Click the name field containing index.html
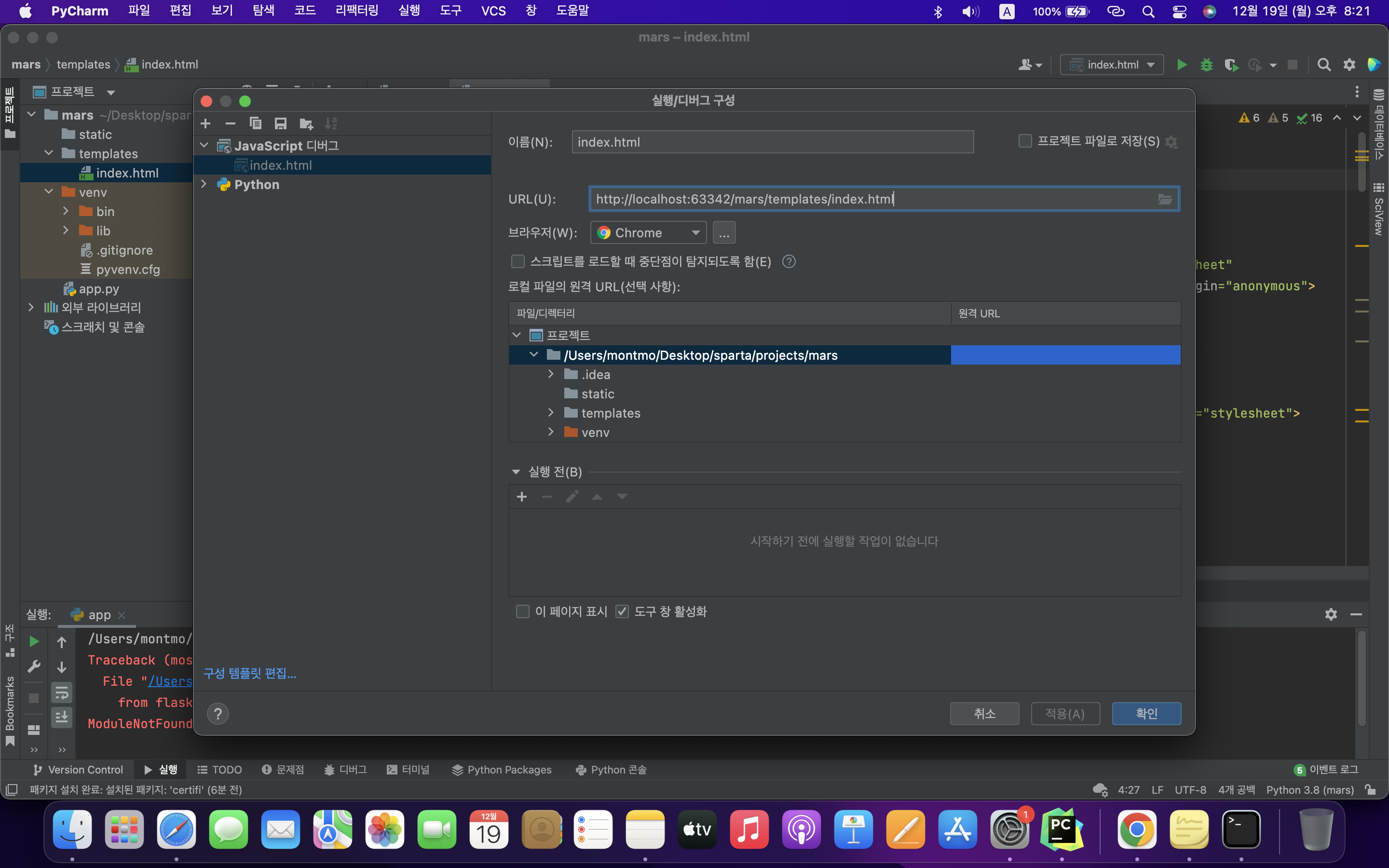This screenshot has height=868, width=1389. 773,142
